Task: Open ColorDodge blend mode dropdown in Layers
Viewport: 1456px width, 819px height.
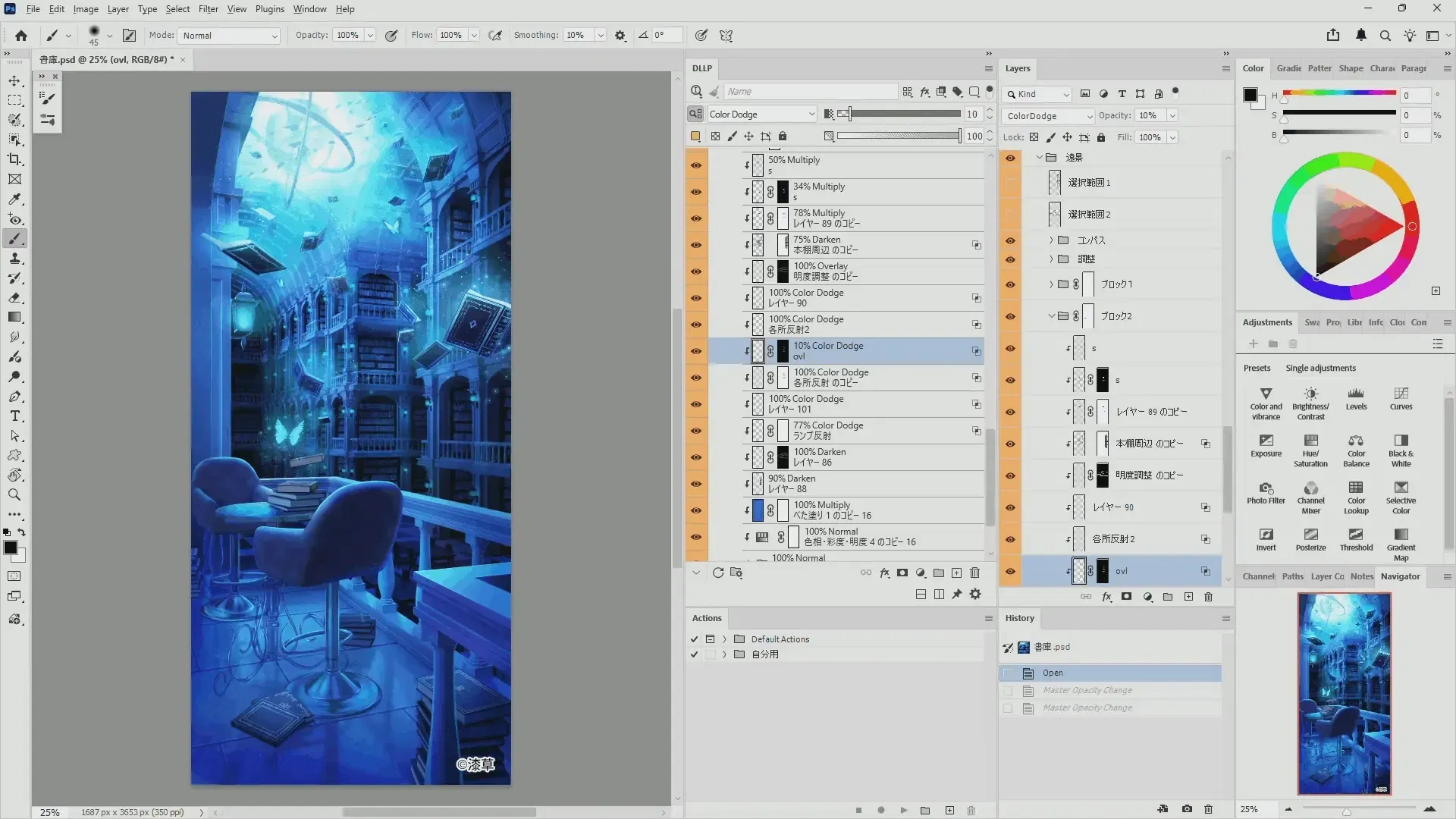Action: coord(1048,116)
